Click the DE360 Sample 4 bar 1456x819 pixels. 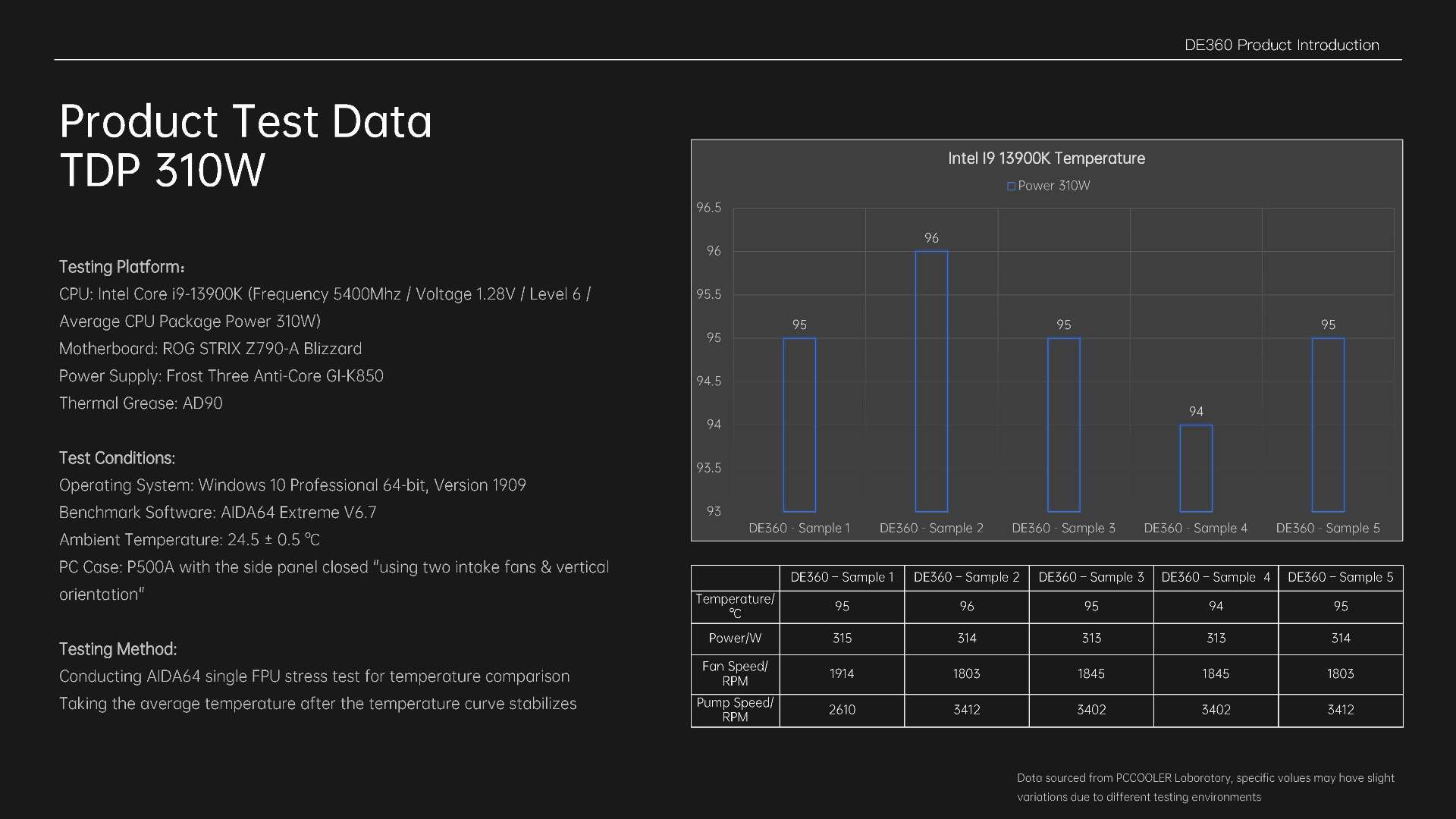coord(1196,468)
